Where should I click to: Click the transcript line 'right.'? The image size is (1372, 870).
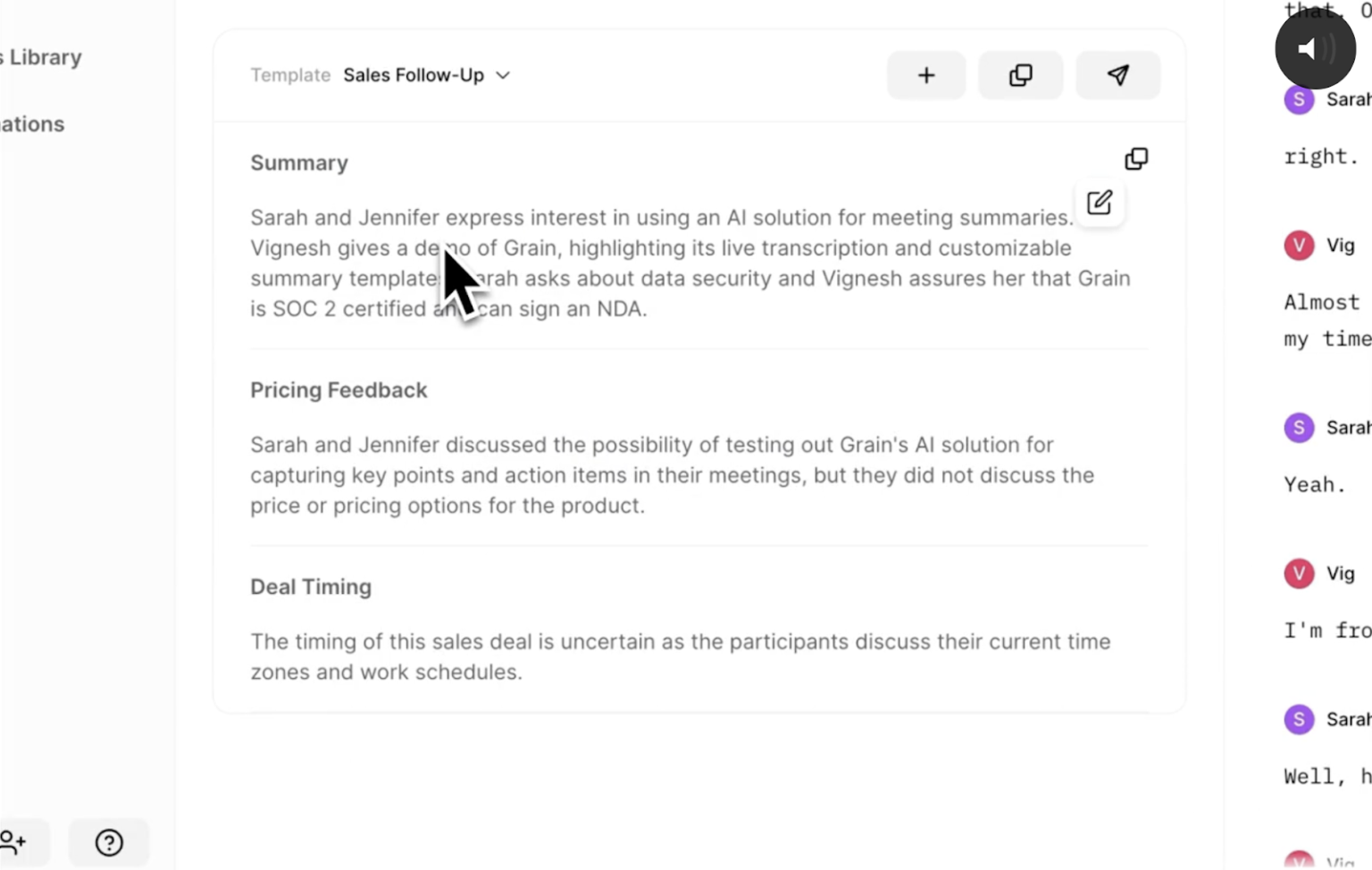[x=1321, y=156]
